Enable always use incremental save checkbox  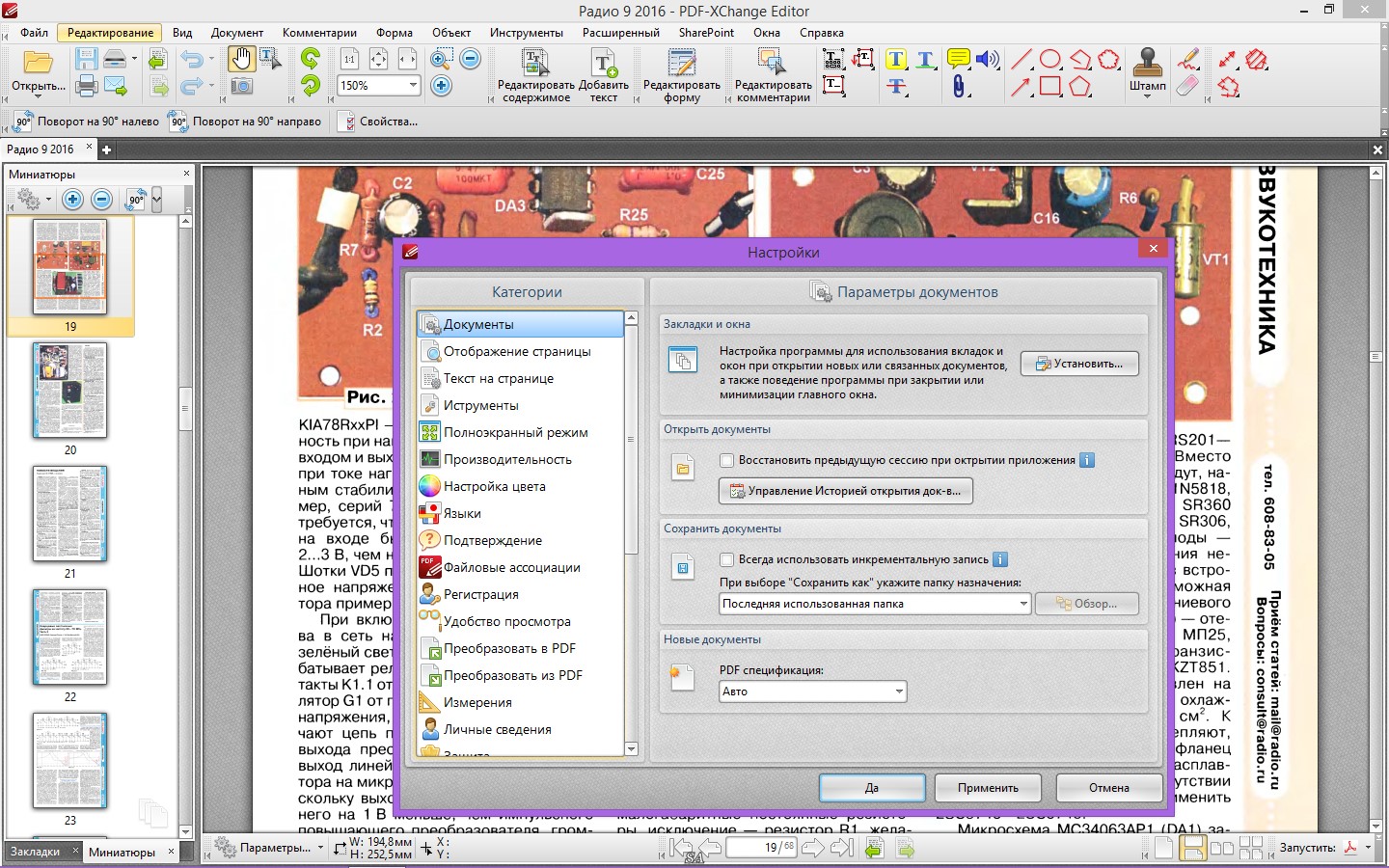[727, 559]
